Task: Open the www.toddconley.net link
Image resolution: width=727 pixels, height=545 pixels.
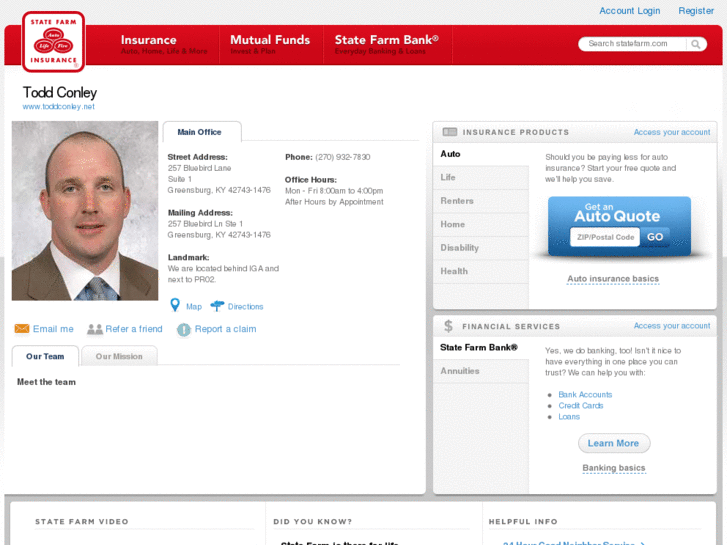Action: tap(58, 107)
